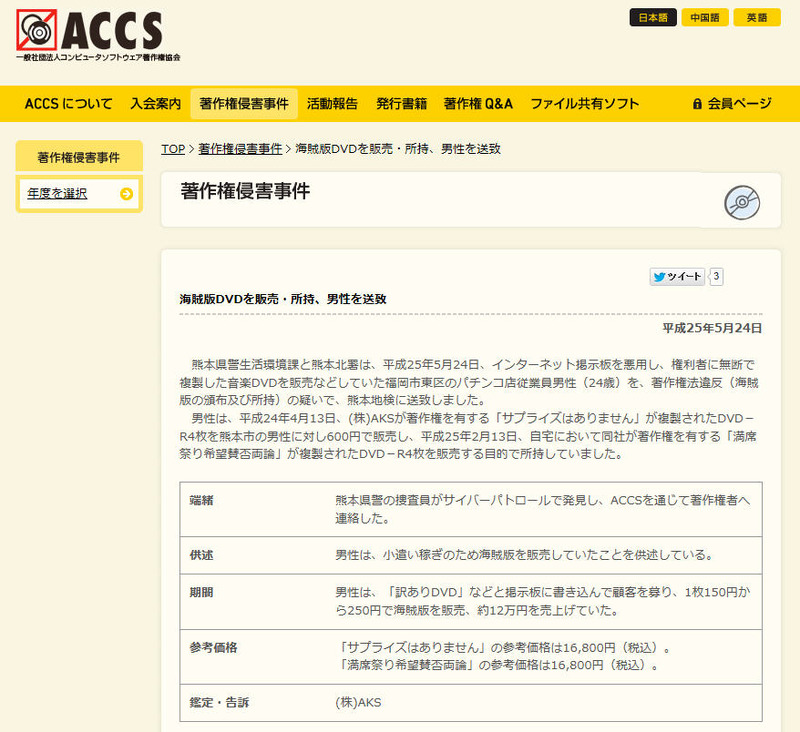This screenshot has width=800, height=732.
Task: Click 著作権侵害事件 breadcrumb link
Action: (x=240, y=149)
